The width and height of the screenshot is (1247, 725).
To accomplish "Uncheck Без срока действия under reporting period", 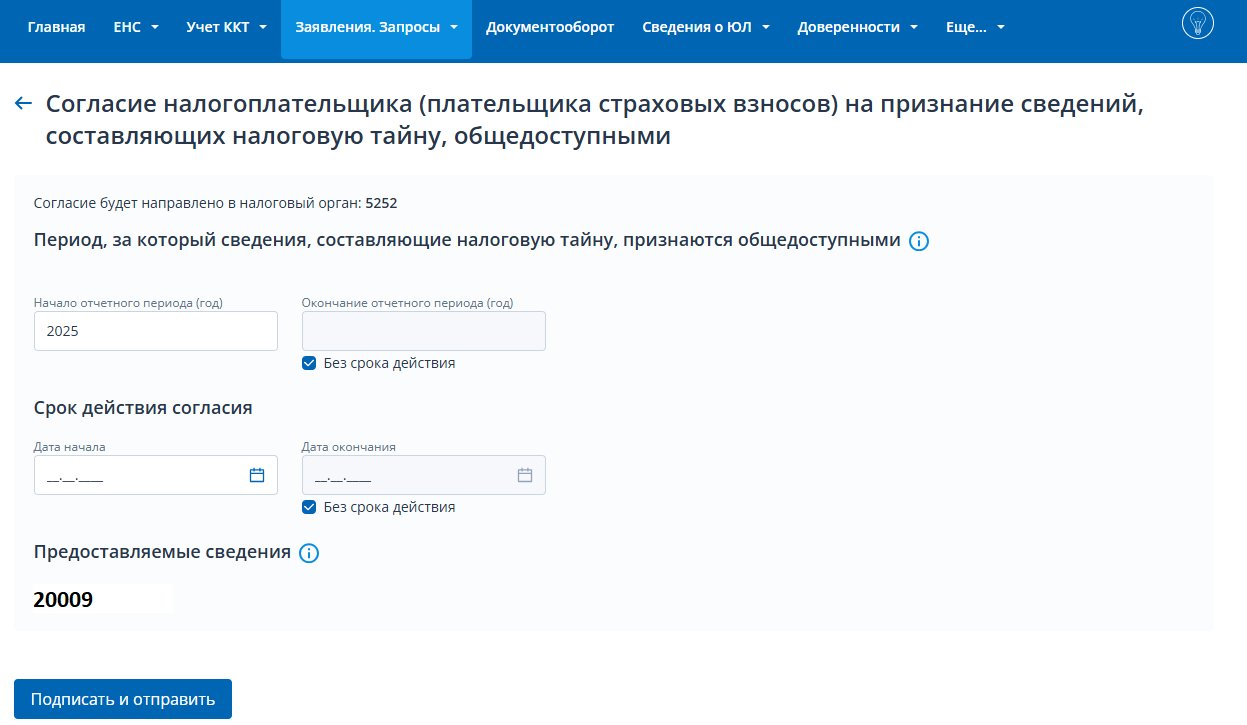I will [x=309, y=363].
